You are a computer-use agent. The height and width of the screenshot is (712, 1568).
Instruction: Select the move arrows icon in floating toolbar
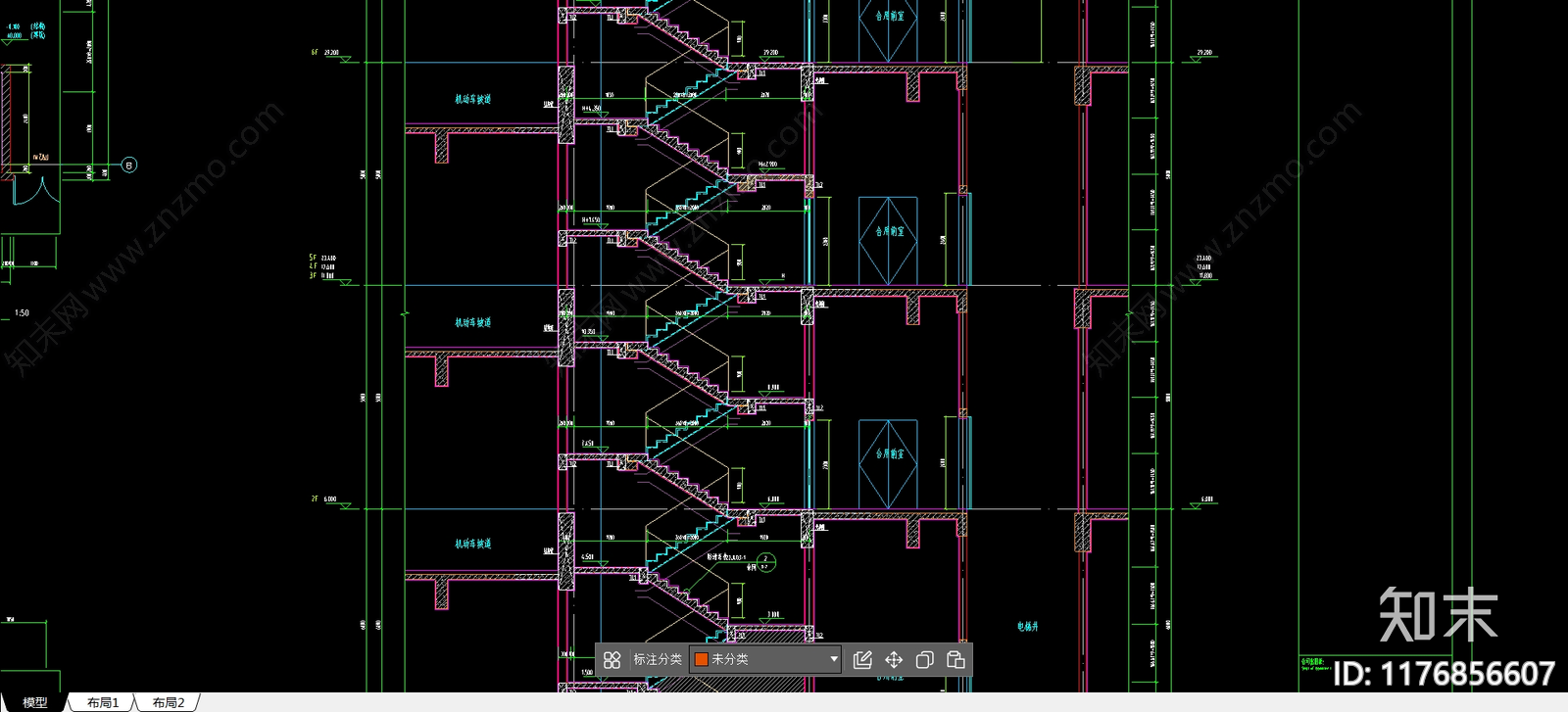click(894, 660)
